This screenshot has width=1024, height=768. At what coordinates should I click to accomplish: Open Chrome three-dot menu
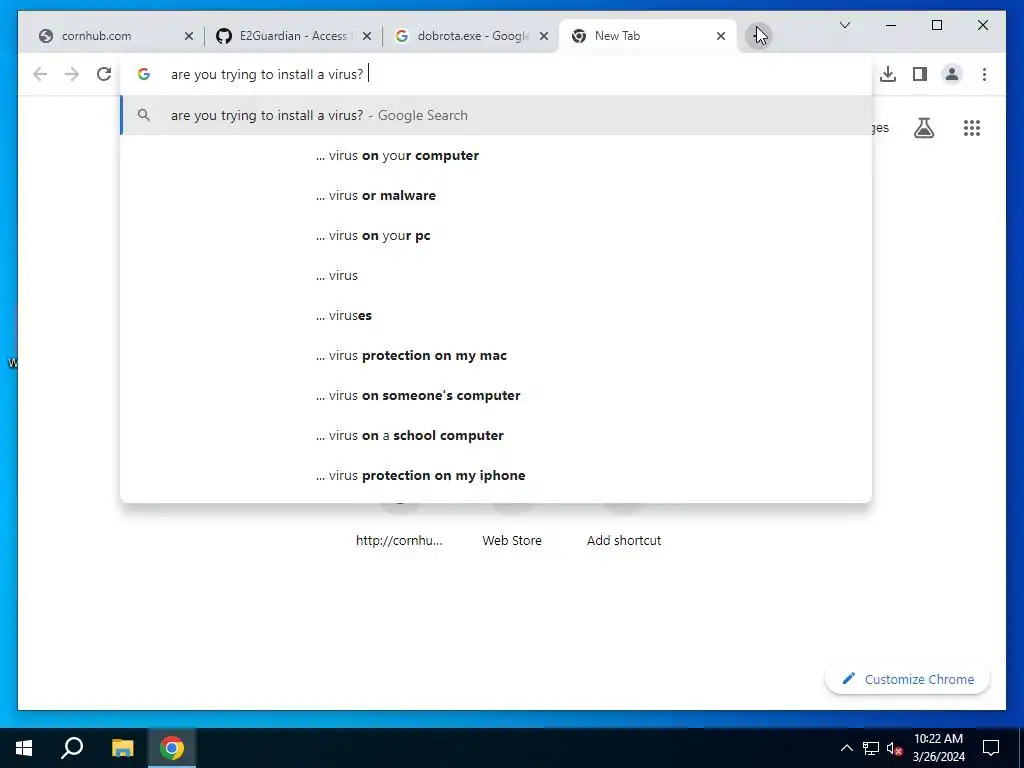(x=984, y=74)
